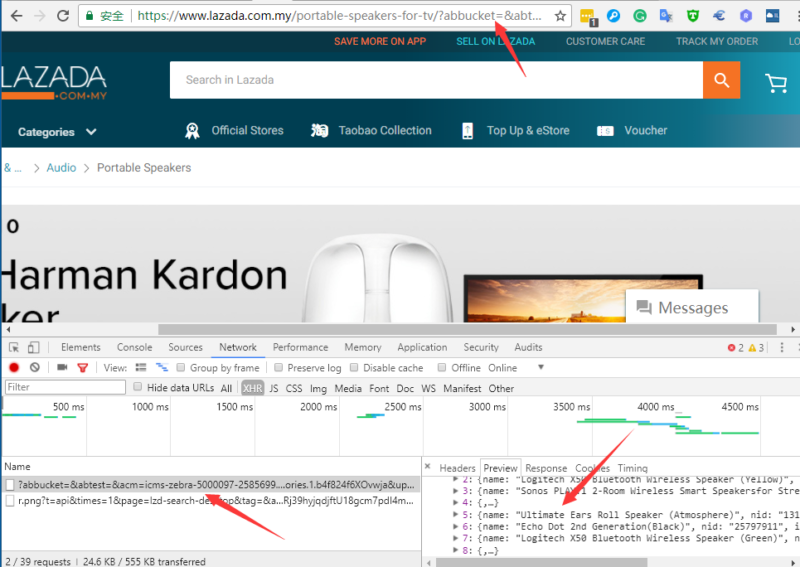800x567 pixels.
Task: Toggle capture screenshots camera icon
Action: click(62, 367)
